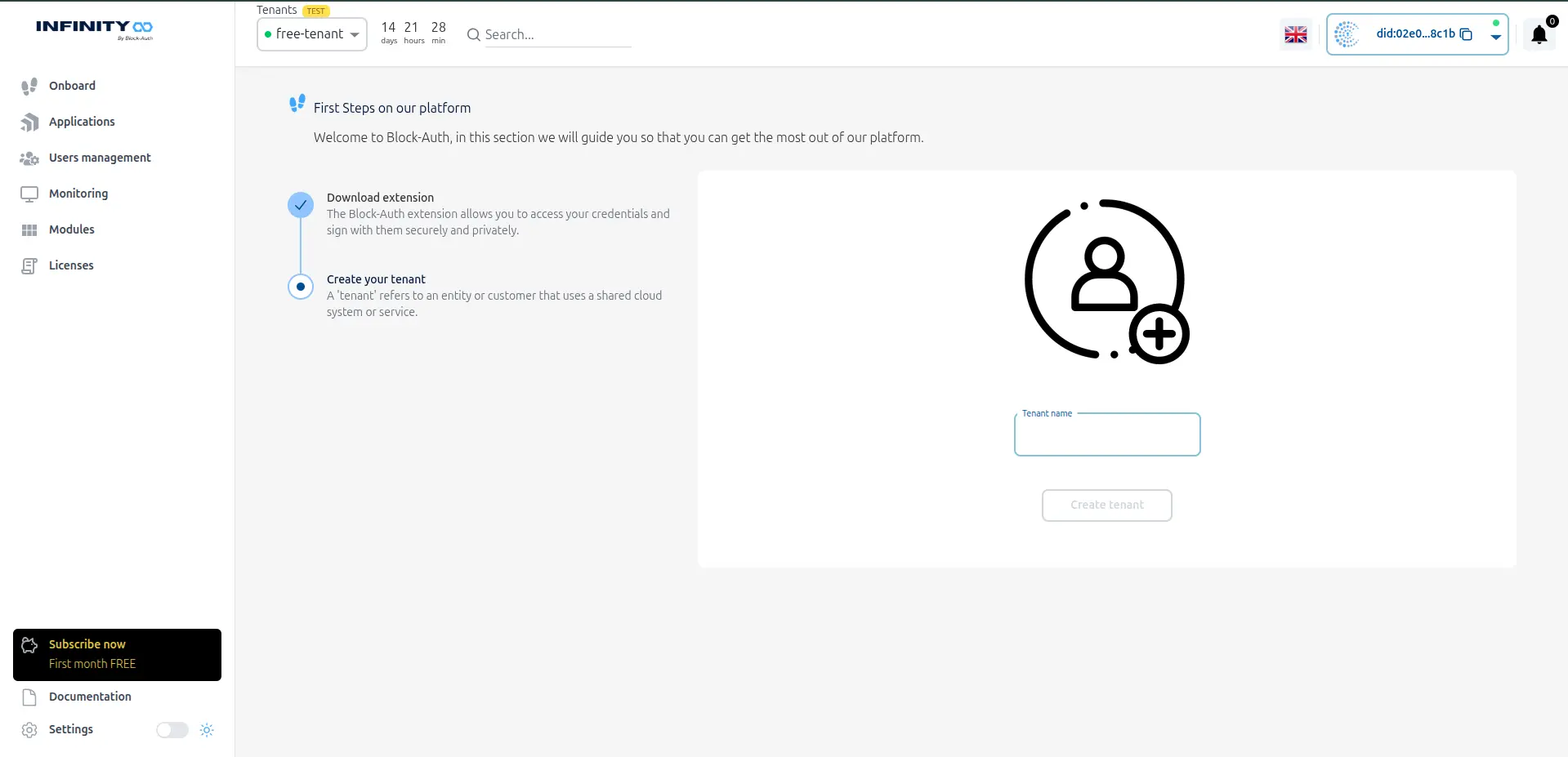
Task: Open notifications bell
Action: click(x=1539, y=34)
